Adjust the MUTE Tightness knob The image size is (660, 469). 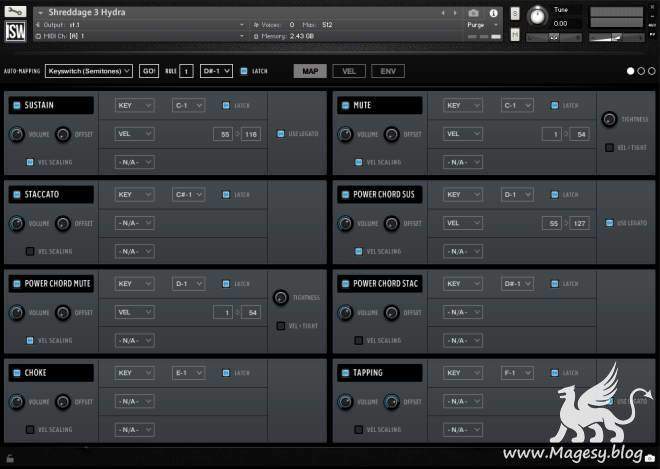pos(609,119)
